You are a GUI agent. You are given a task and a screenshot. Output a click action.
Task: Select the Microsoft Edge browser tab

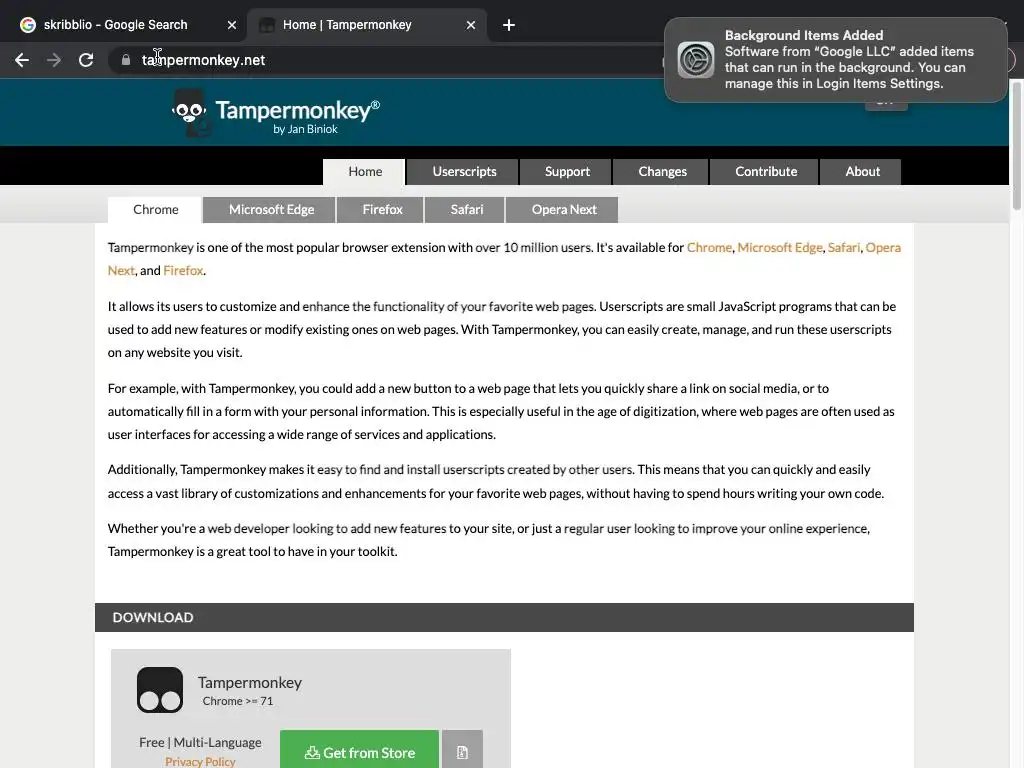271,210
